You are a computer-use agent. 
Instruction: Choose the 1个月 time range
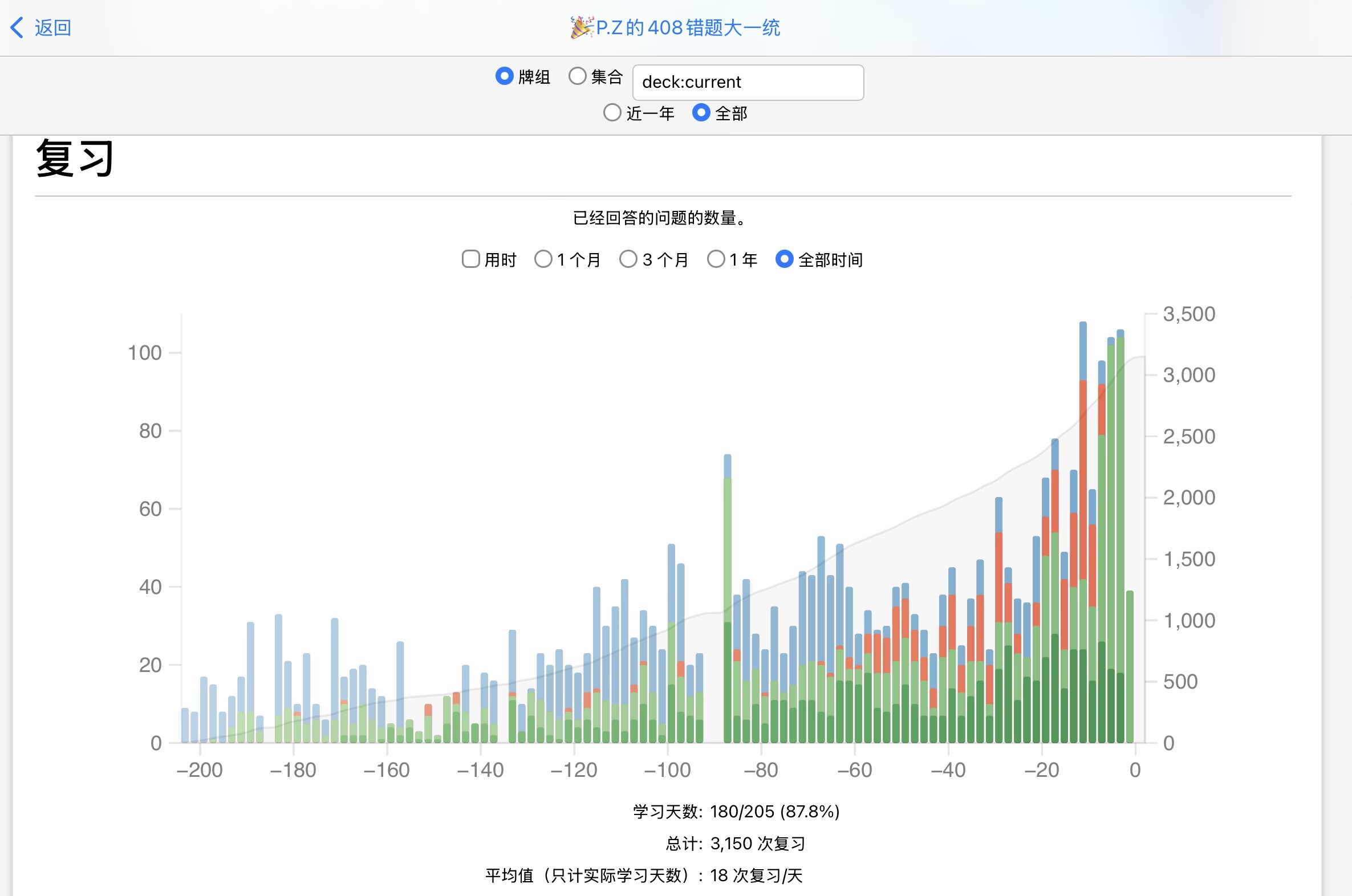[x=543, y=259]
